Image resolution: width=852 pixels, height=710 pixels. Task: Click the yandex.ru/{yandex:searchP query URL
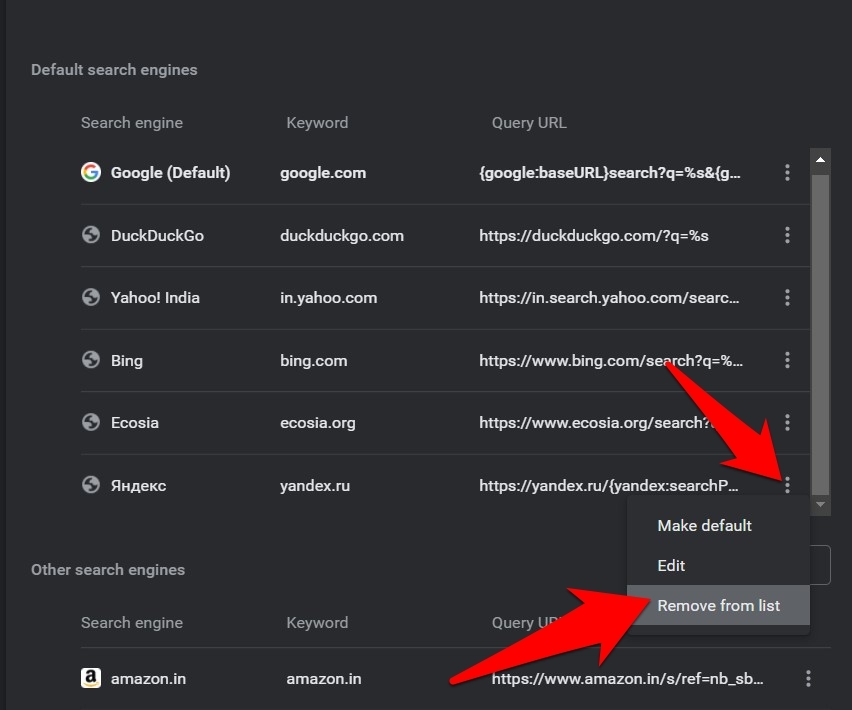[609, 486]
